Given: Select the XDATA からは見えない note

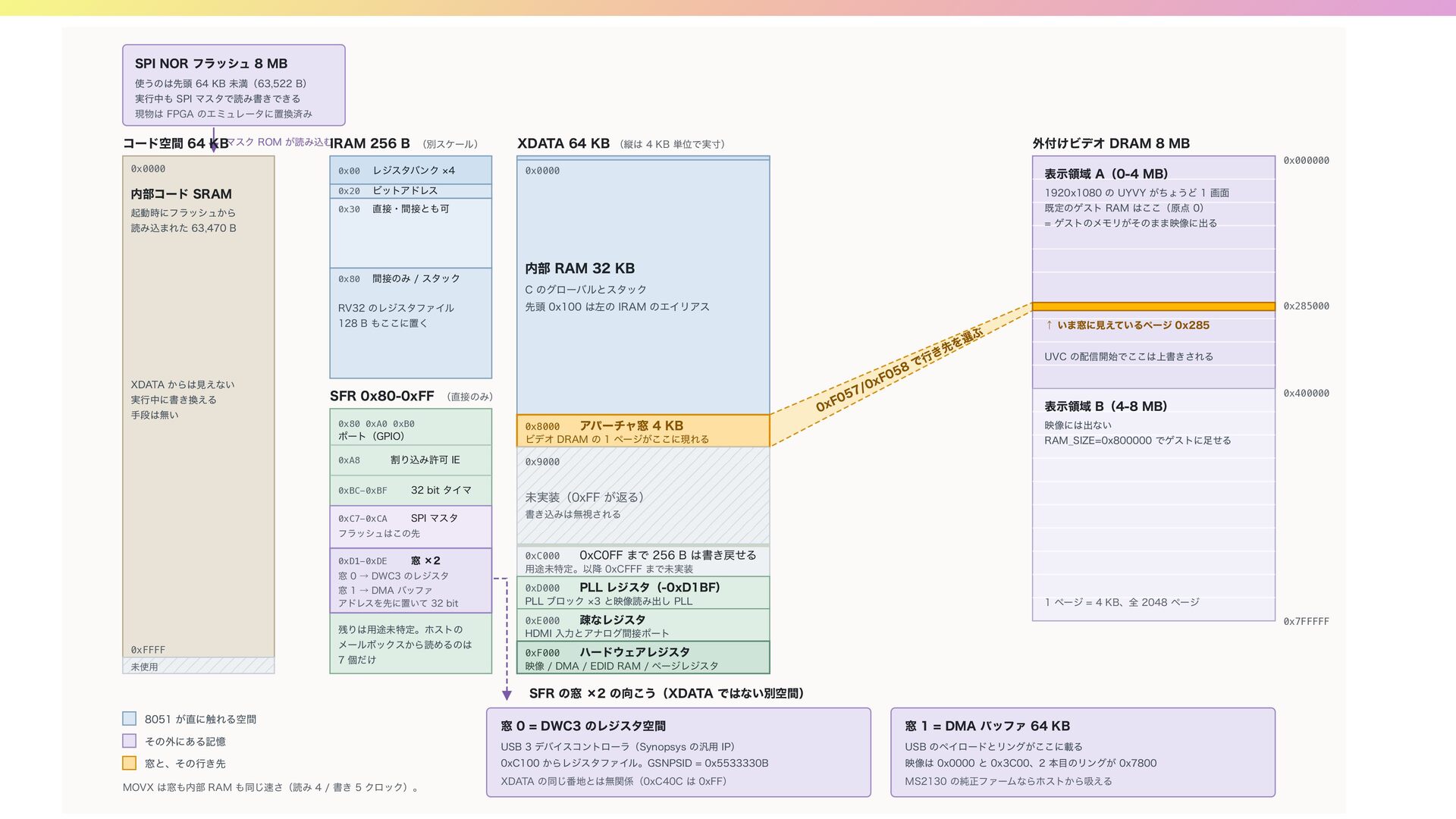Looking at the screenshot, I should 182,400.
